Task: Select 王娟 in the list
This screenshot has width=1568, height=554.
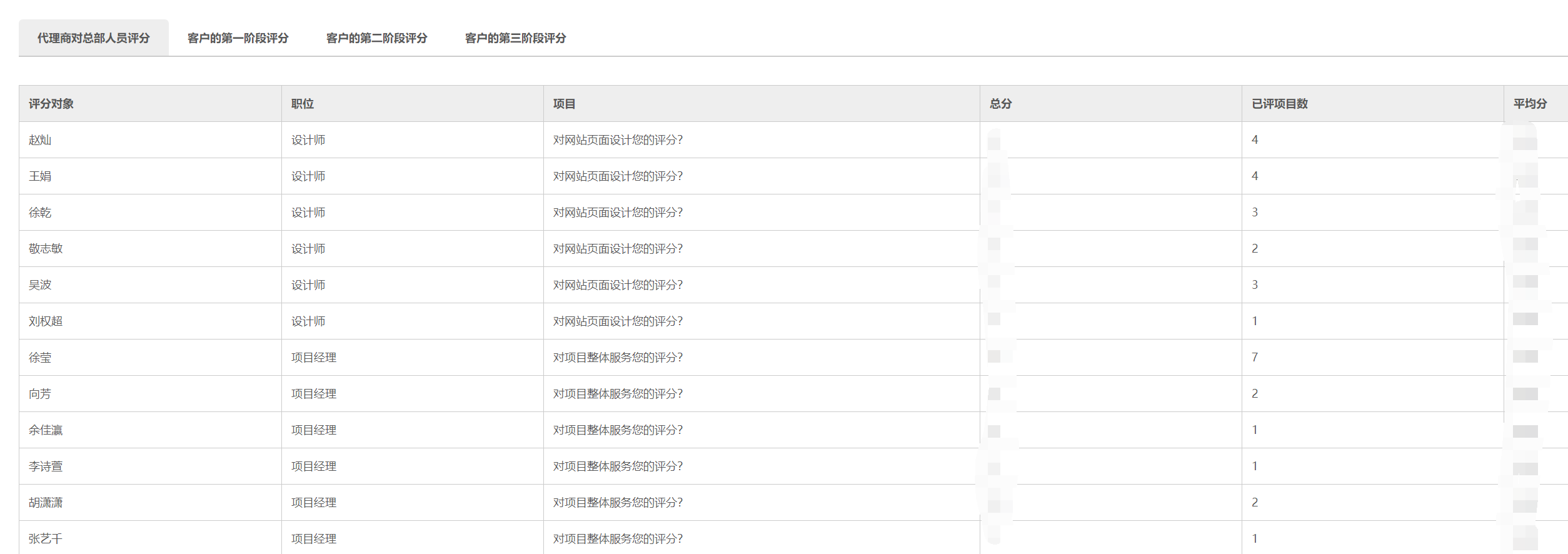Action: [40, 176]
